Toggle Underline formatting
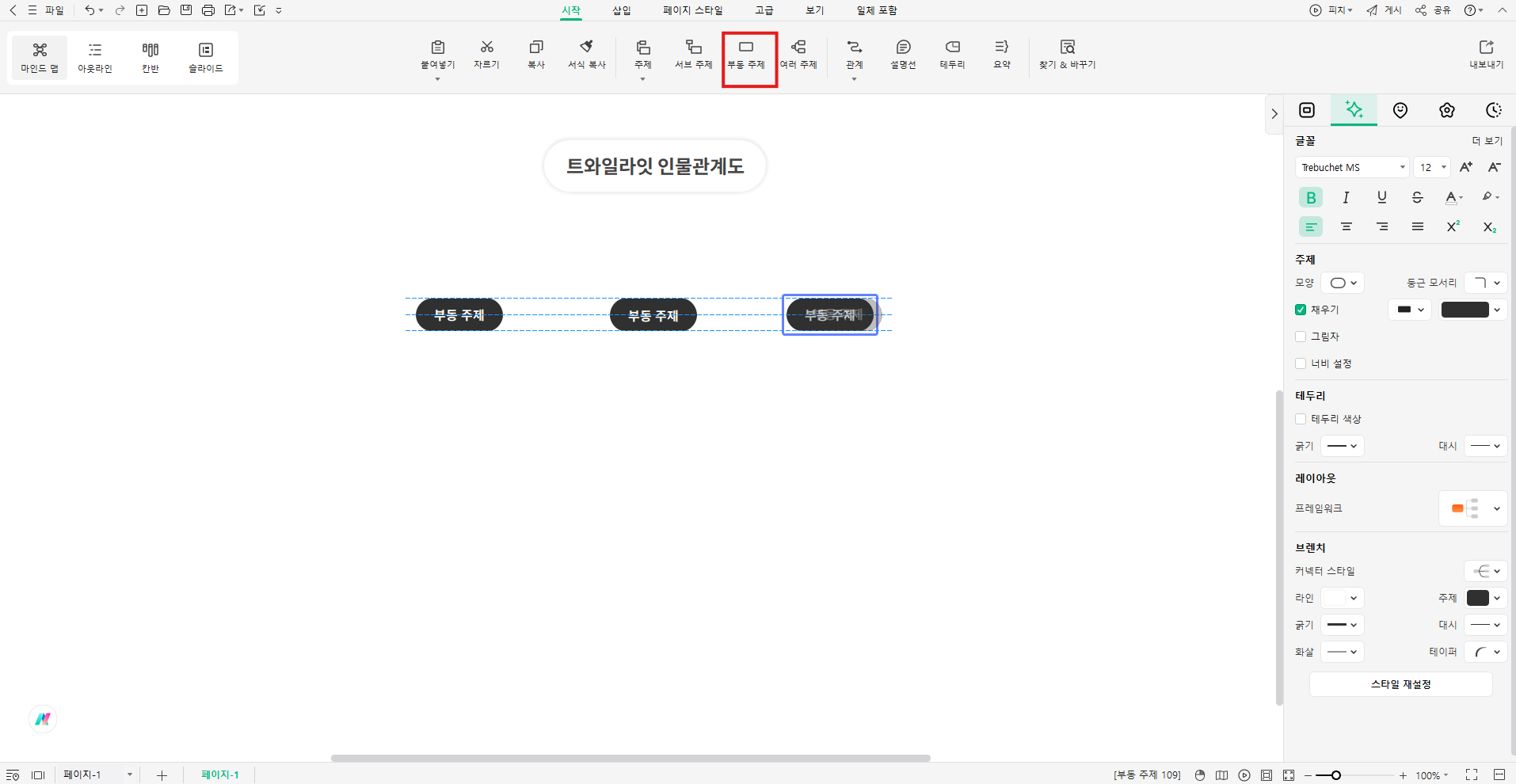 1381,197
